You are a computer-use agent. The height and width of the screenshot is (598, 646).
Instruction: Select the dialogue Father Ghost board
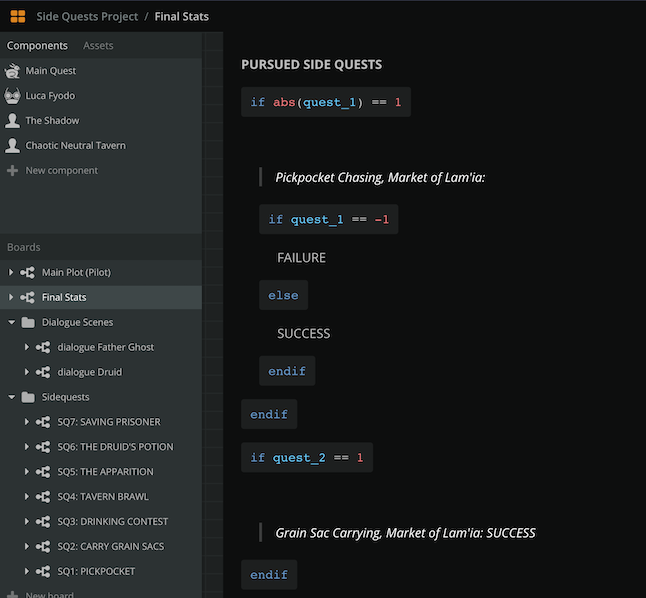click(x=105, y=347)
